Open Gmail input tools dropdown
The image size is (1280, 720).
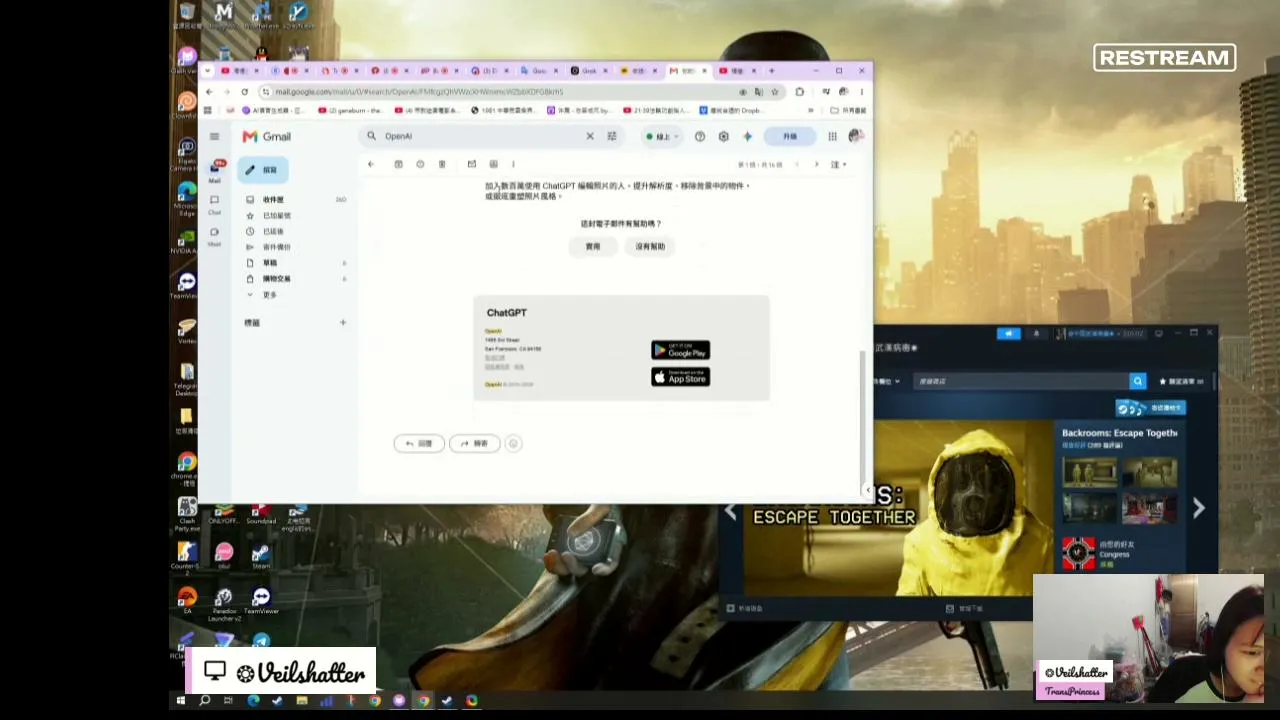click(838, 164)
